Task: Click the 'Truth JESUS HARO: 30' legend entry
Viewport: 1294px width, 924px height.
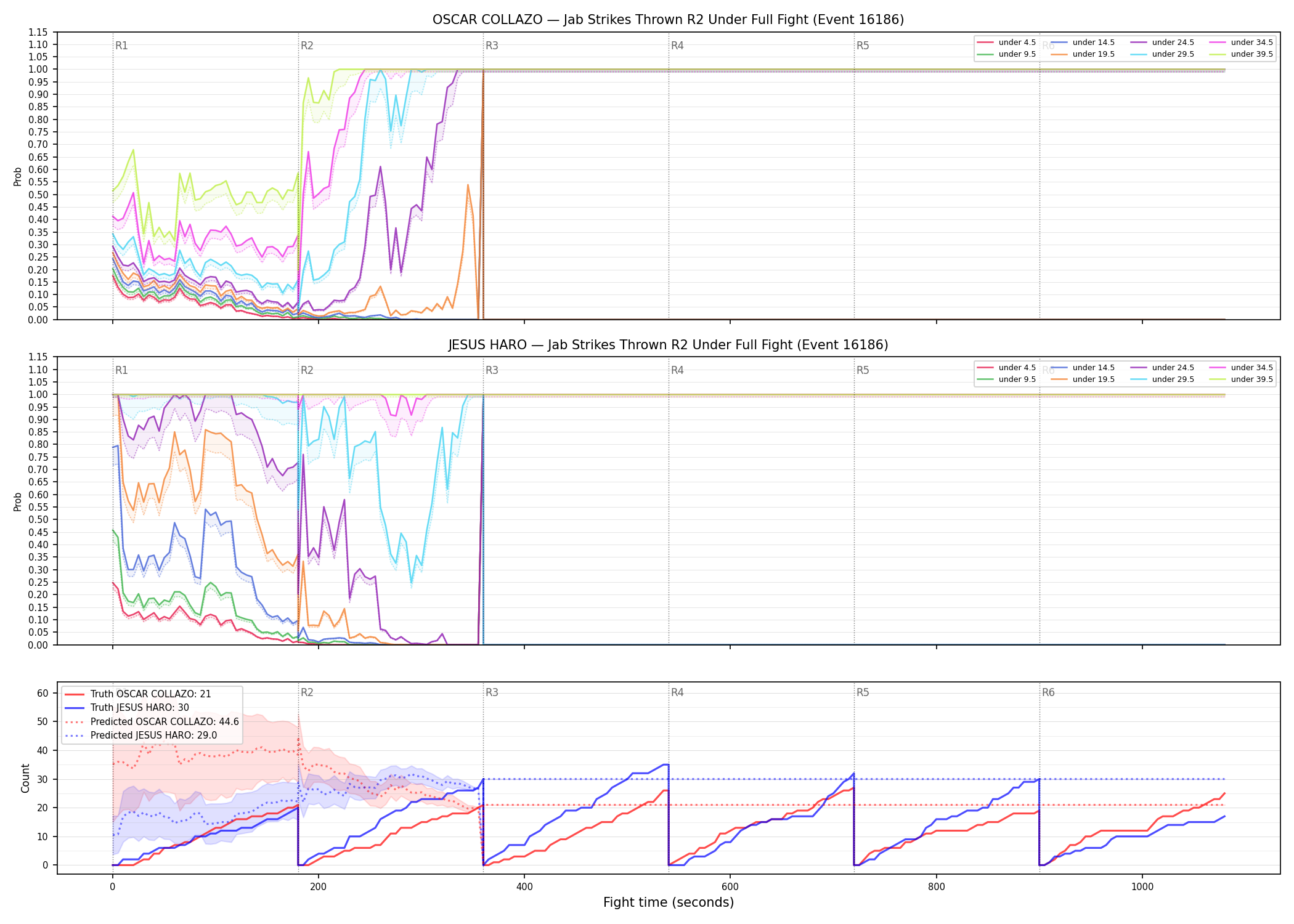Action: (127, 708)
